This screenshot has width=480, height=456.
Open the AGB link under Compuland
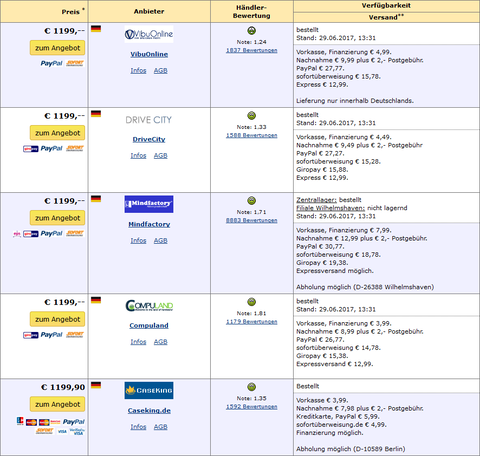point(160,342)
